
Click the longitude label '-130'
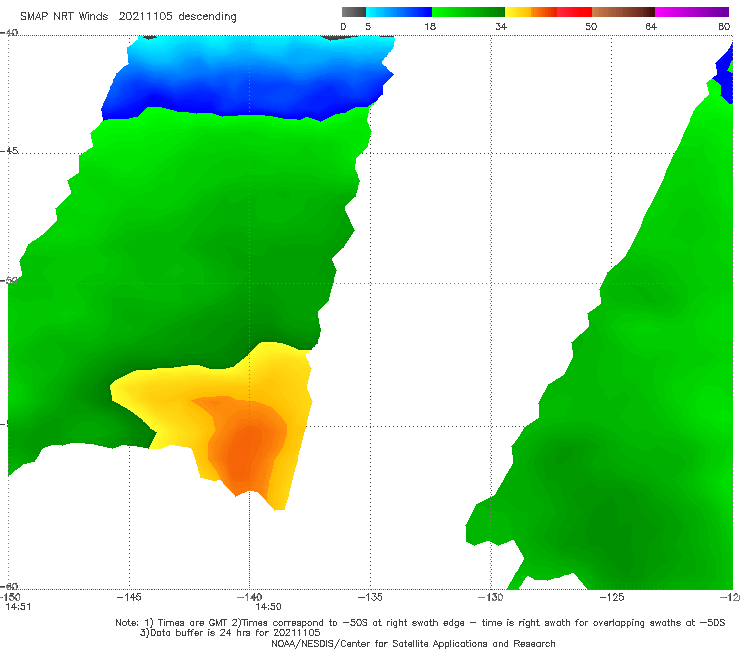tap(491, 597)
